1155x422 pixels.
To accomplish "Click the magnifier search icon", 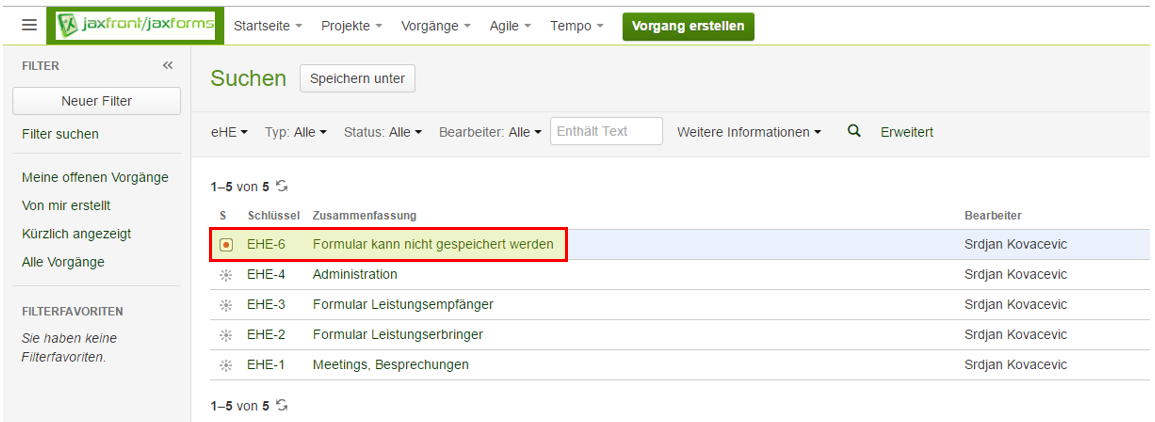I will pos(854,131).
